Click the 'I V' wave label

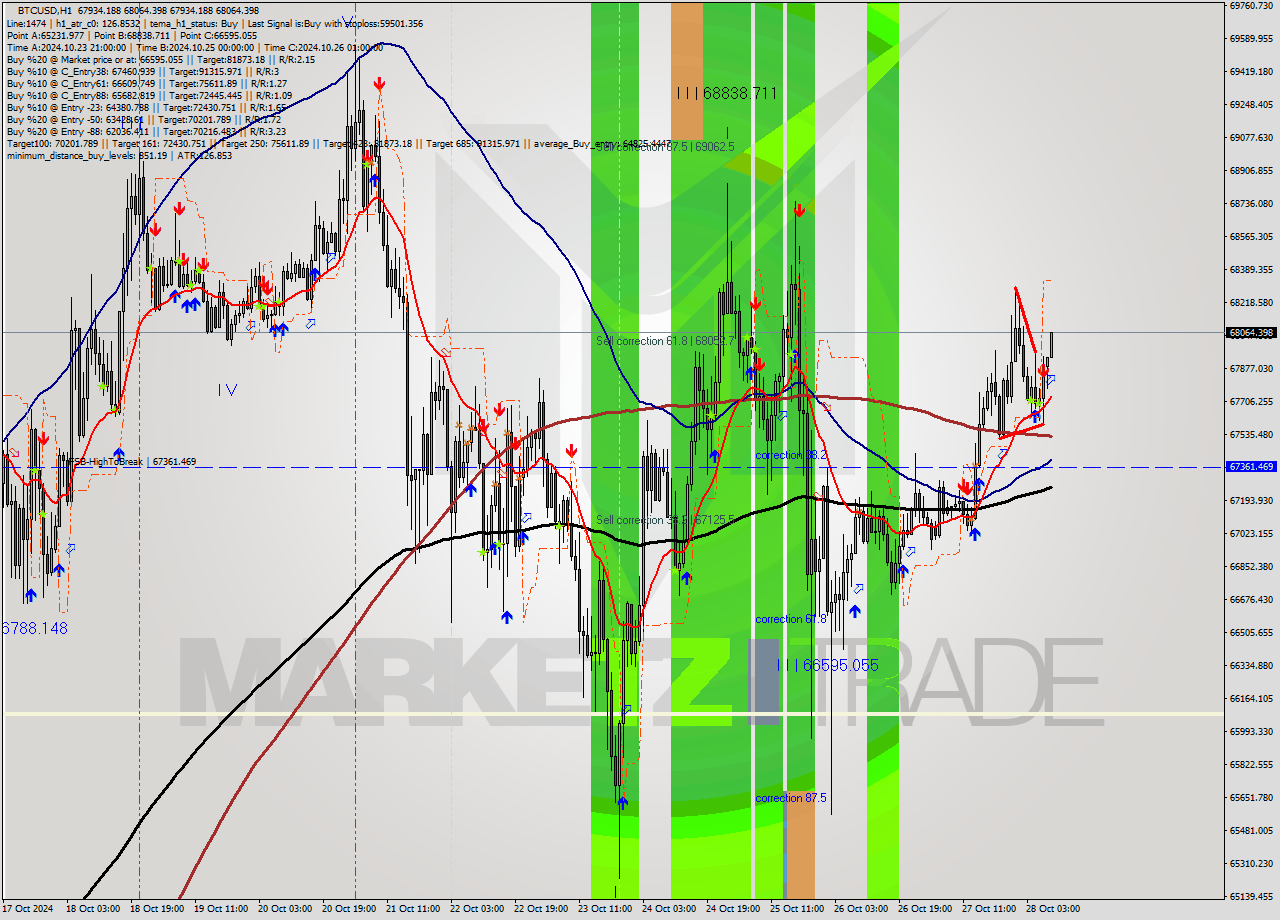coord(227,390)
